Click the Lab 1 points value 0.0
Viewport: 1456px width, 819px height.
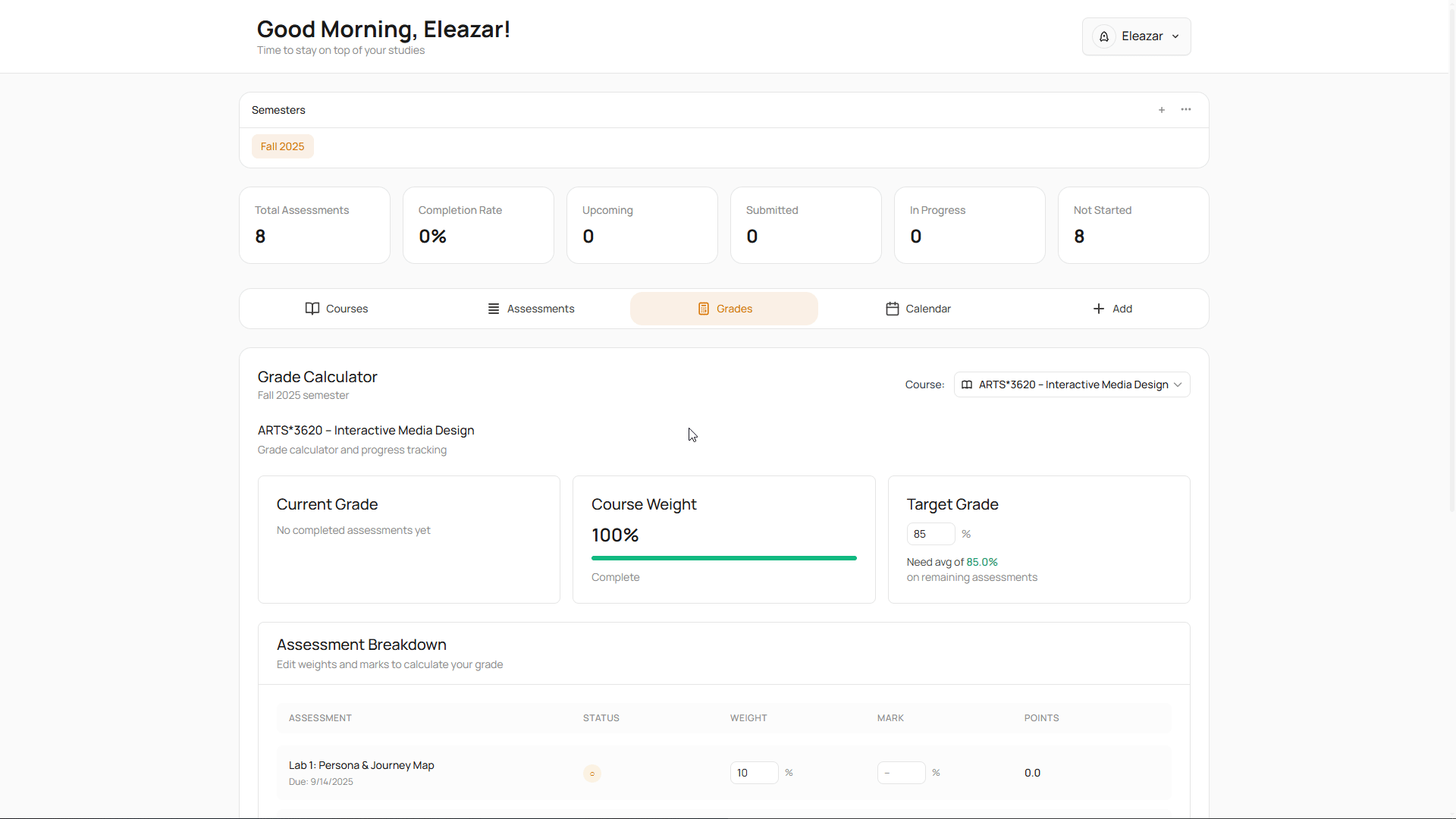[1032, 773]
